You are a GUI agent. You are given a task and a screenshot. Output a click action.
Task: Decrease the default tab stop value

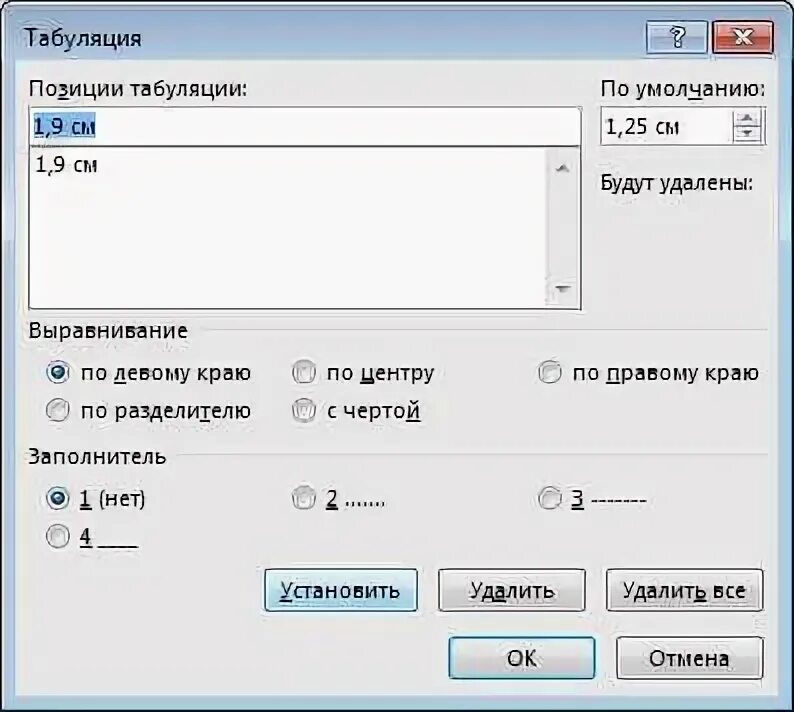click(747, 135)
